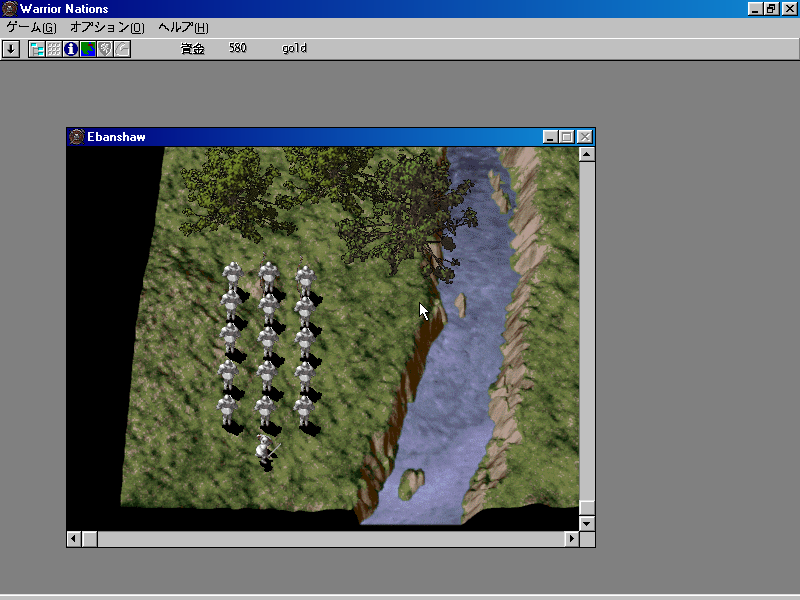Click the grey shield toolbar icon
This screenshot has width=800, height=600.
[x=105, y=49]
